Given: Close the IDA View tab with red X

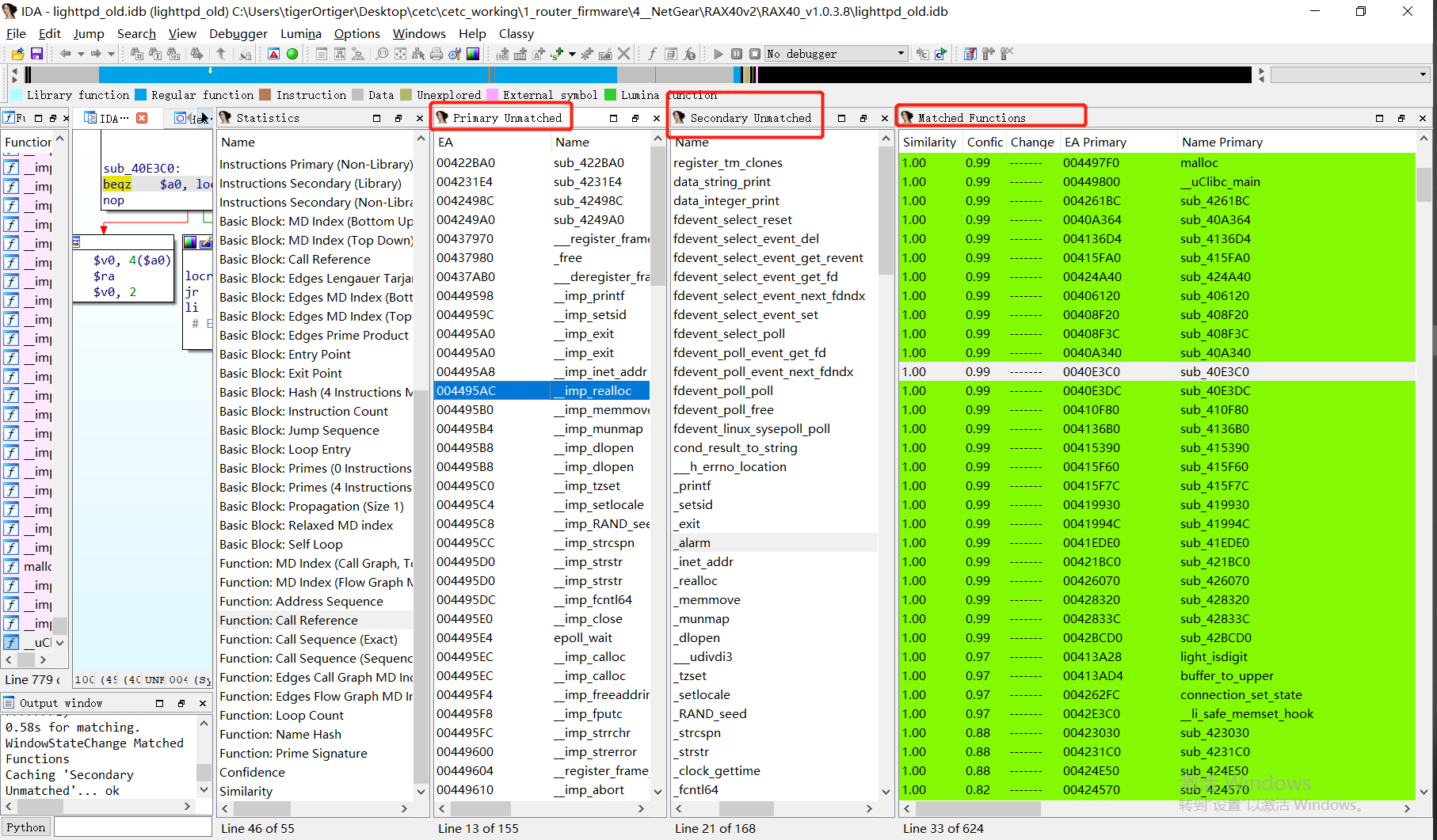Looking at the screenshot, I should [x=142, y=118].
